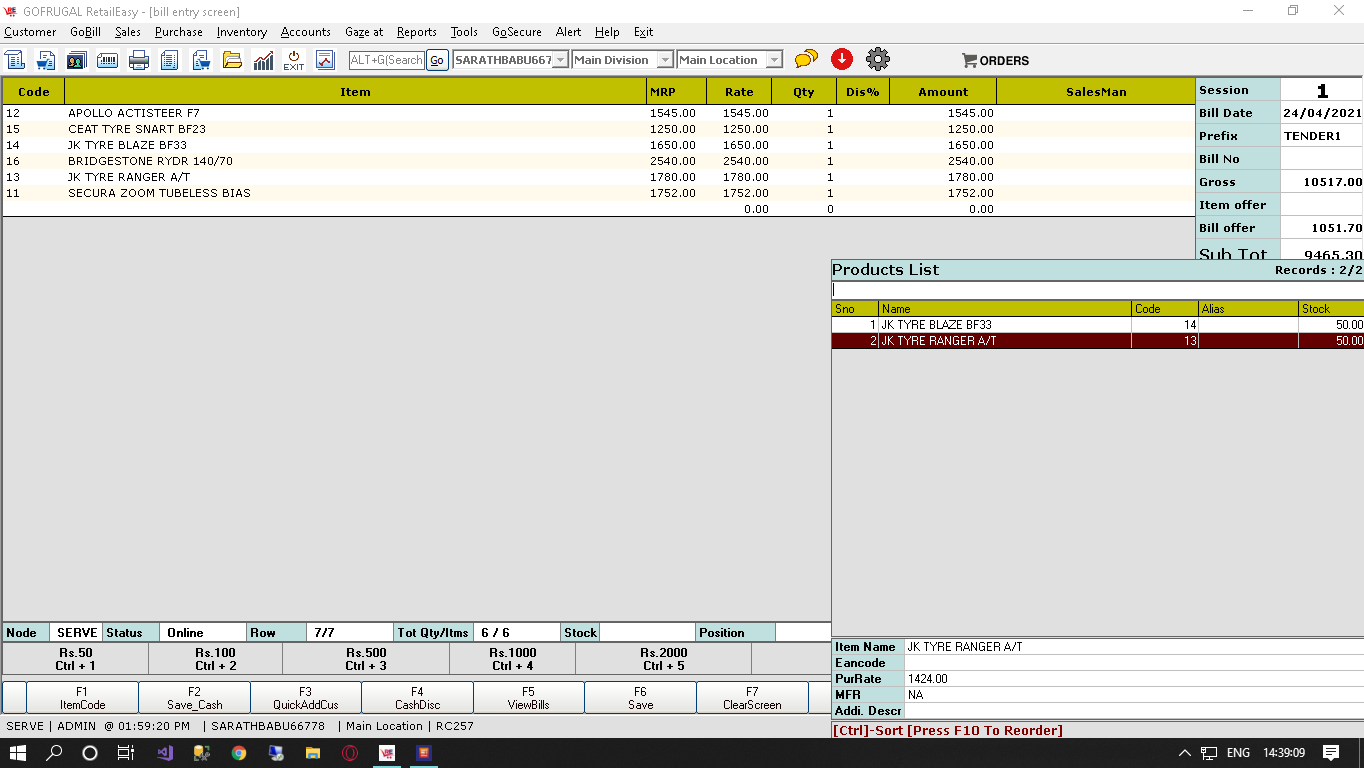Click the sales analytics bar-chart icon

263,60
